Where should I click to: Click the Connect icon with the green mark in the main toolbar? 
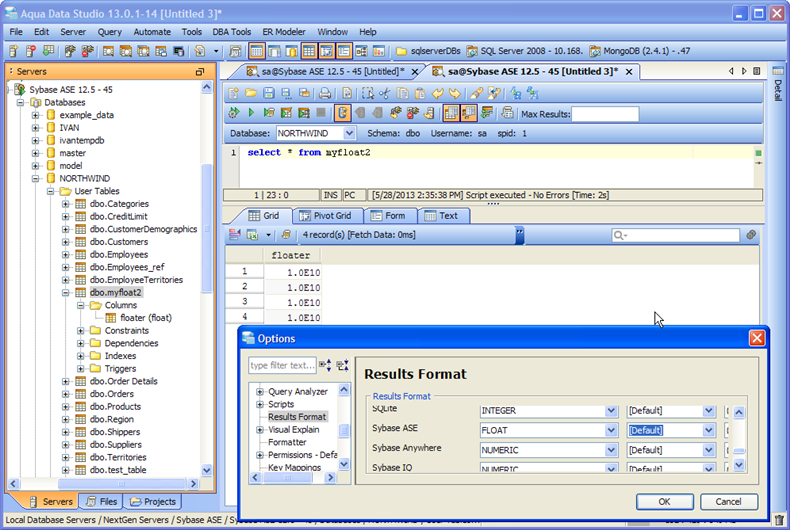(x=48, y=51)
